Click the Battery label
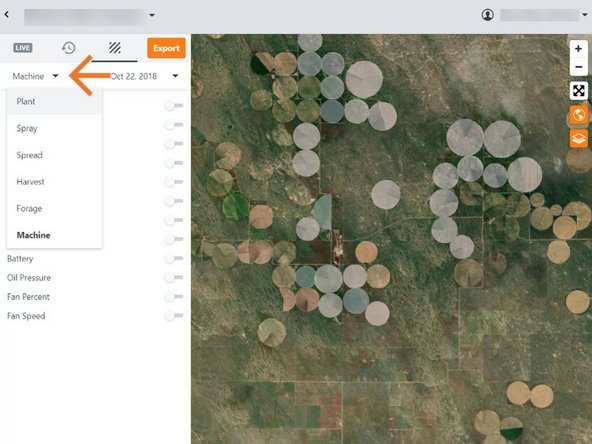Screen dimensions: 592x444 tap(20, 259)
